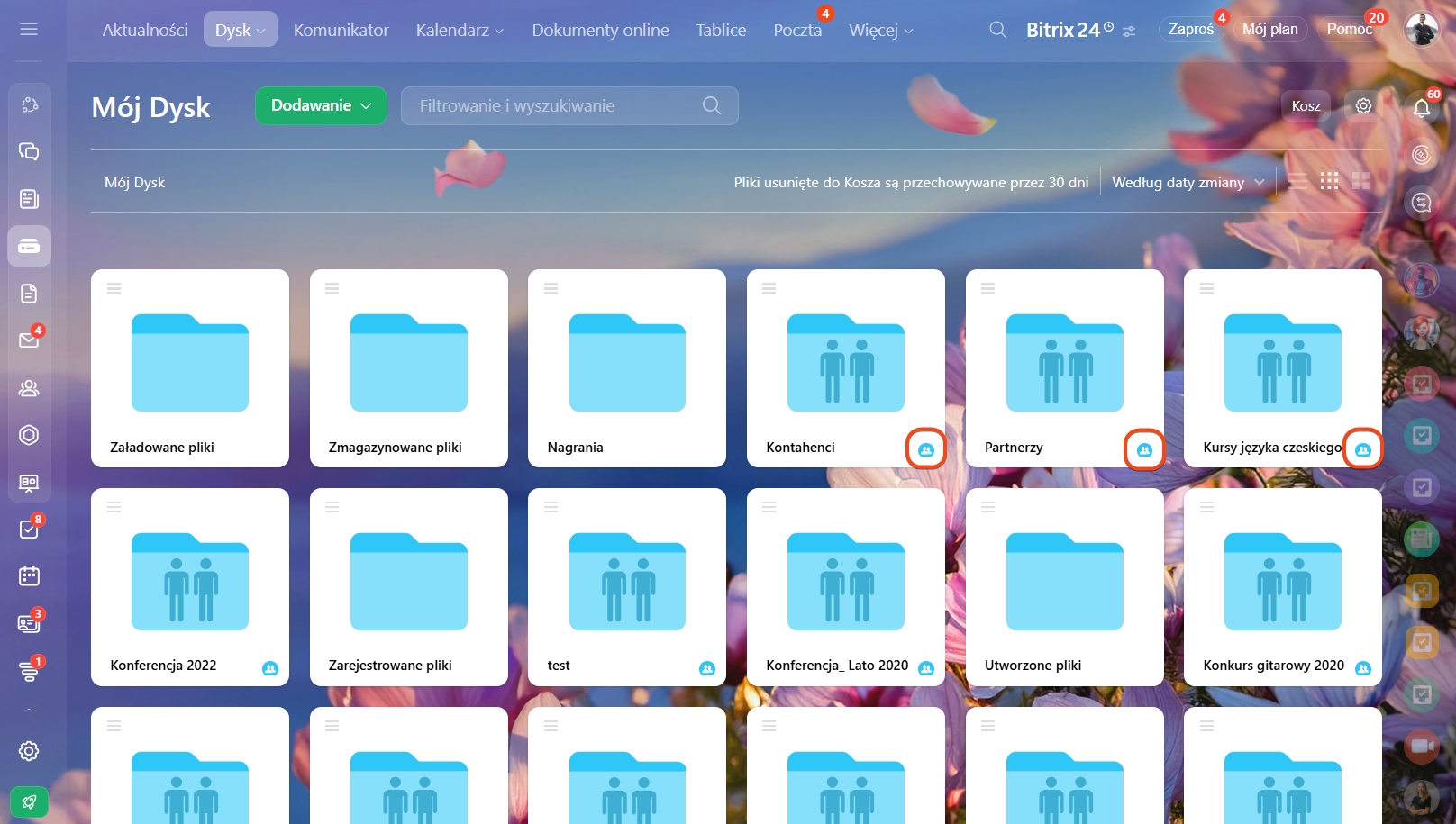Open the Dysk dropdown
The image size is (1456, 824).
tap(241, 30)
